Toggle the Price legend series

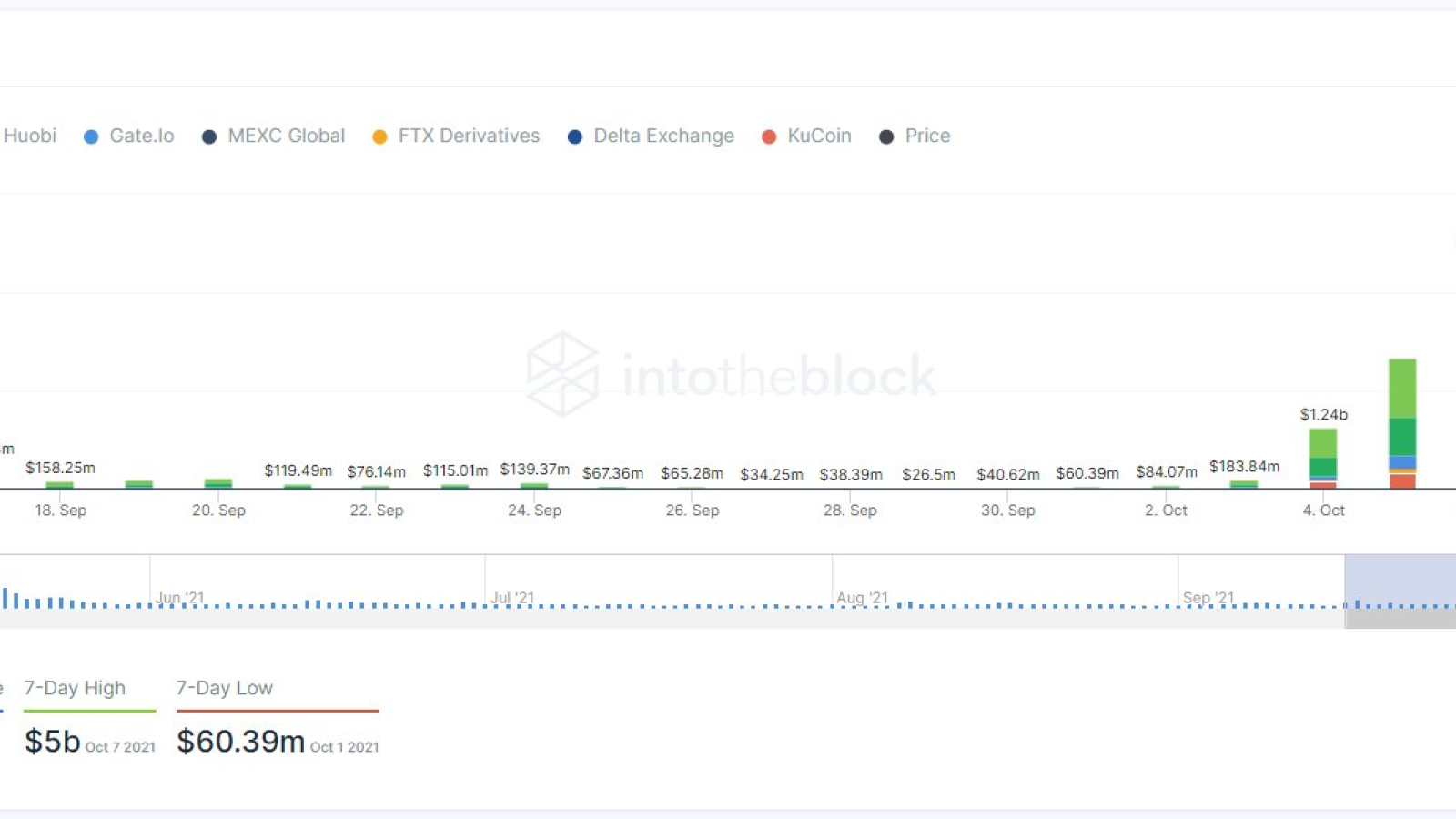click(915, 136)
